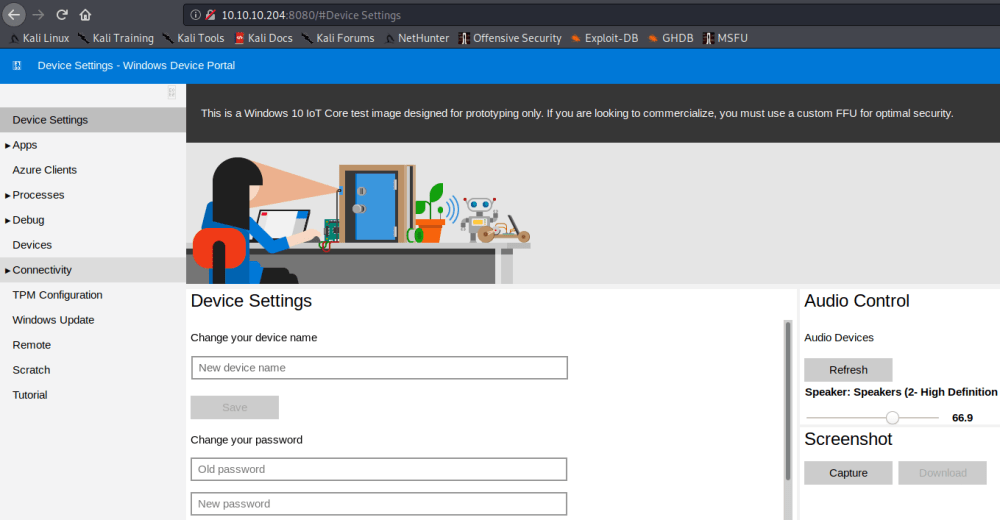Open the Kali Forums bookmark
This screenshot has height=520, width=1000.
coord(338,38)
